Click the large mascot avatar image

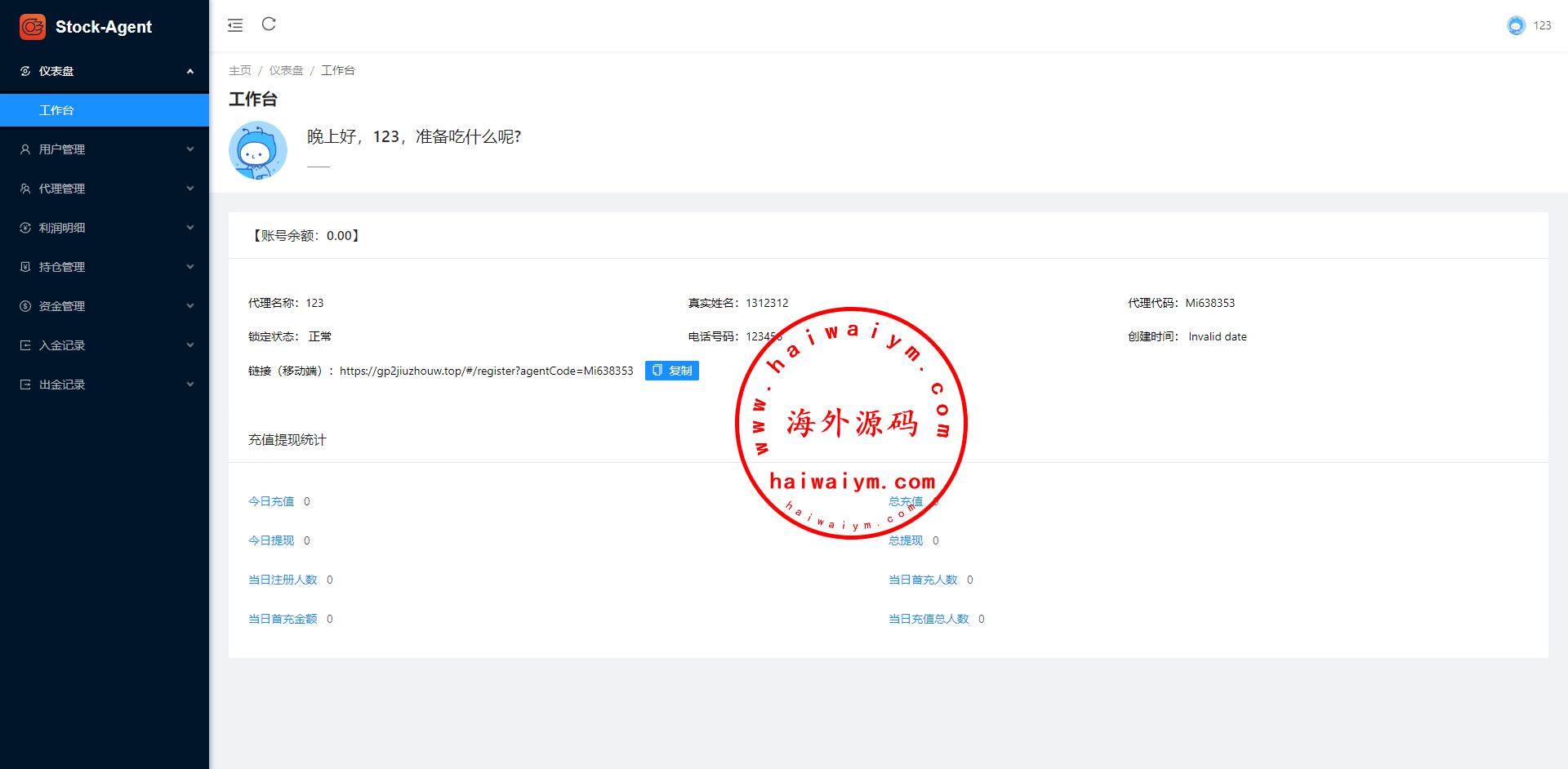pos(258,151)
